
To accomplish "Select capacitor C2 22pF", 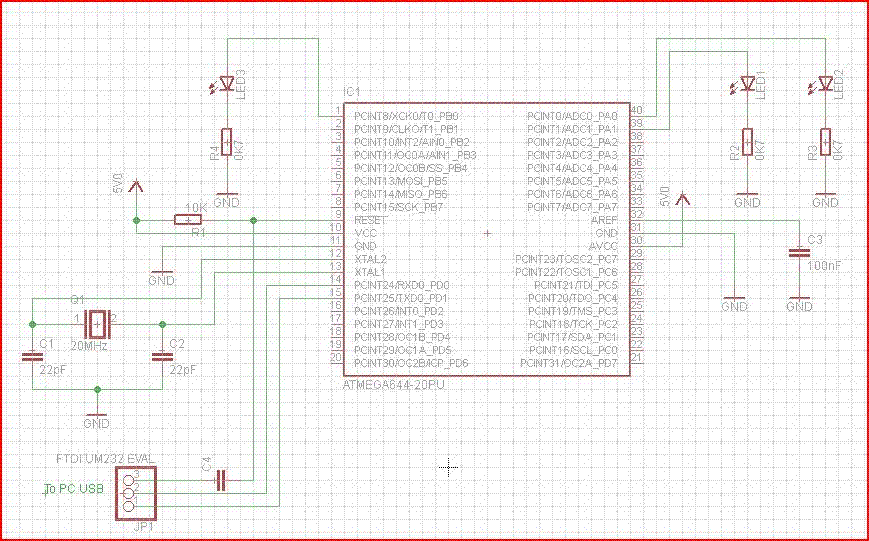I will [x=162, y=357].
